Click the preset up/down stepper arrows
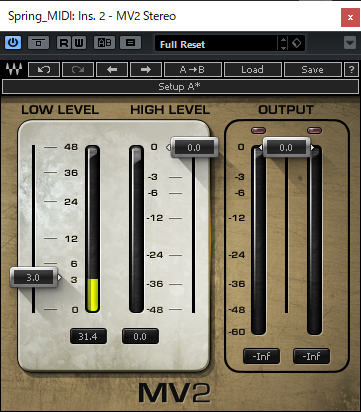361x412 pixels. [x=283, y=43]
